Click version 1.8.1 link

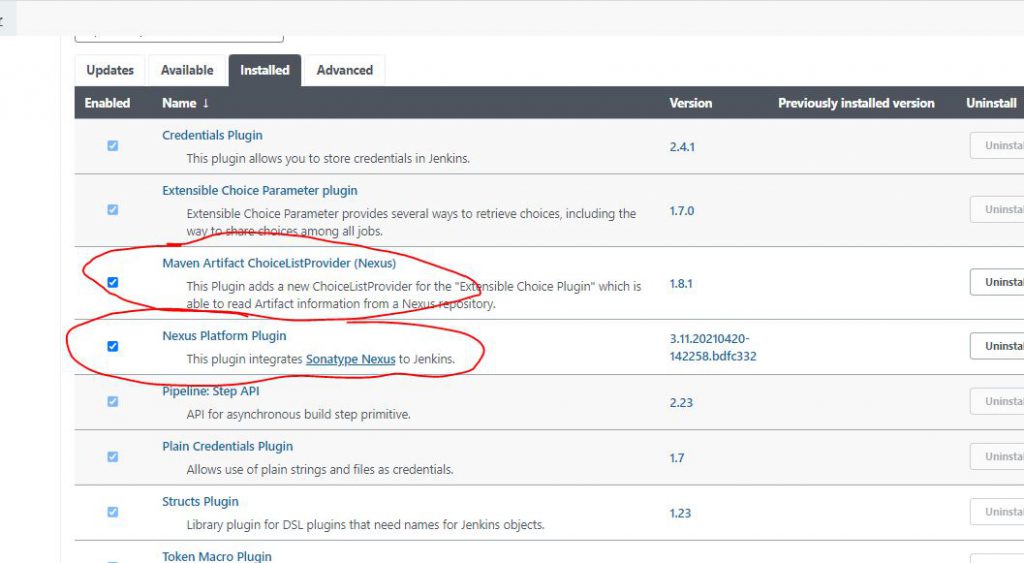pos(681,284)
